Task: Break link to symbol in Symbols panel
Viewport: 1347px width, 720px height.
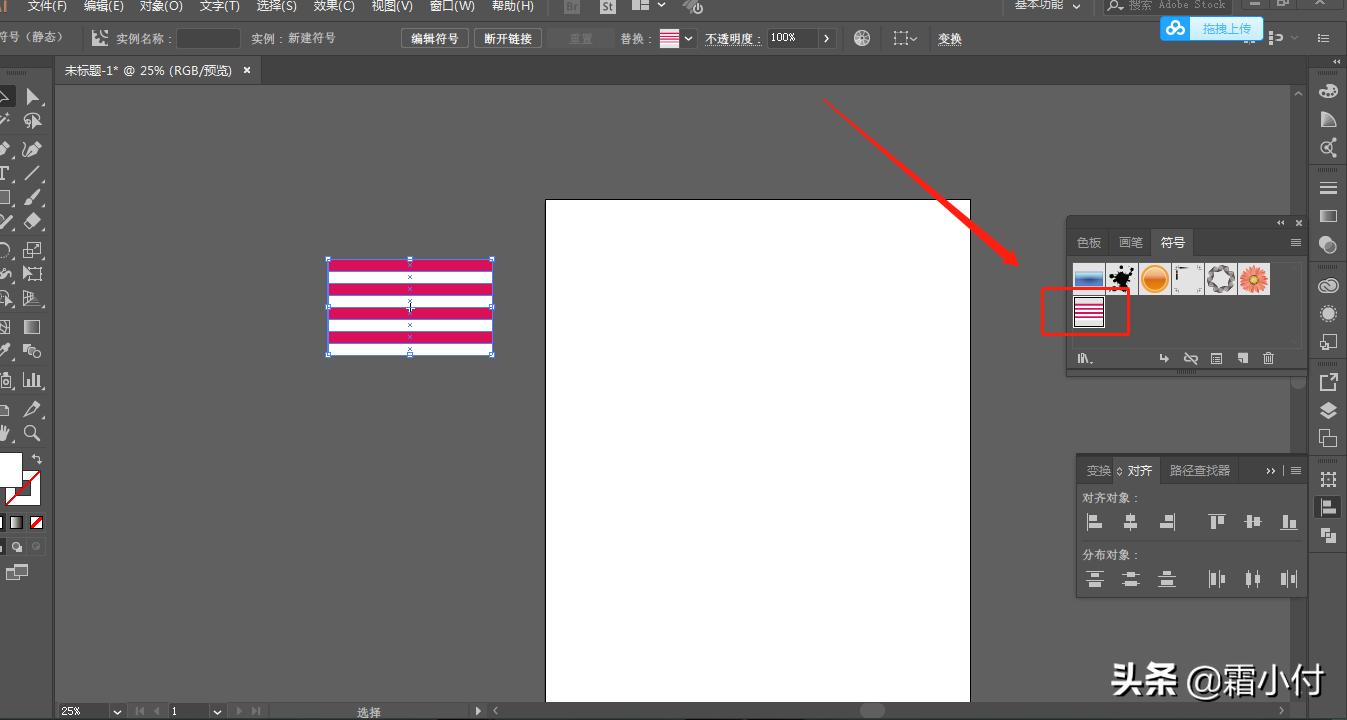Action: 1190,358
